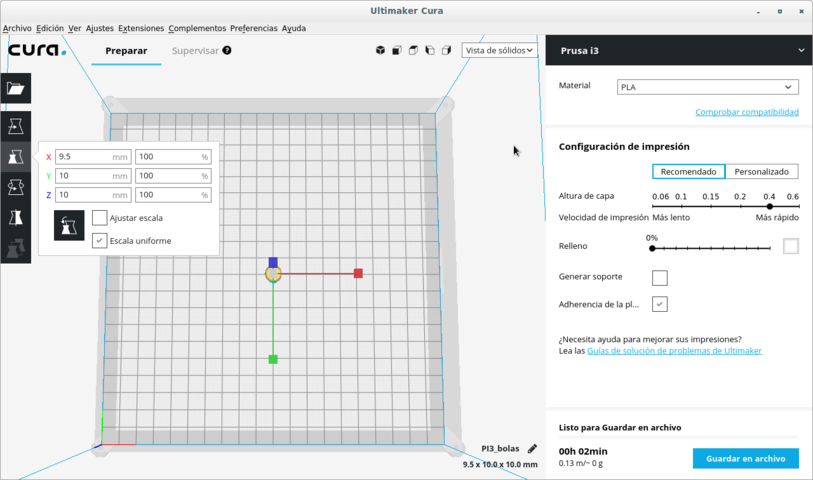Select the per-model settings tool

click(16, 248)
